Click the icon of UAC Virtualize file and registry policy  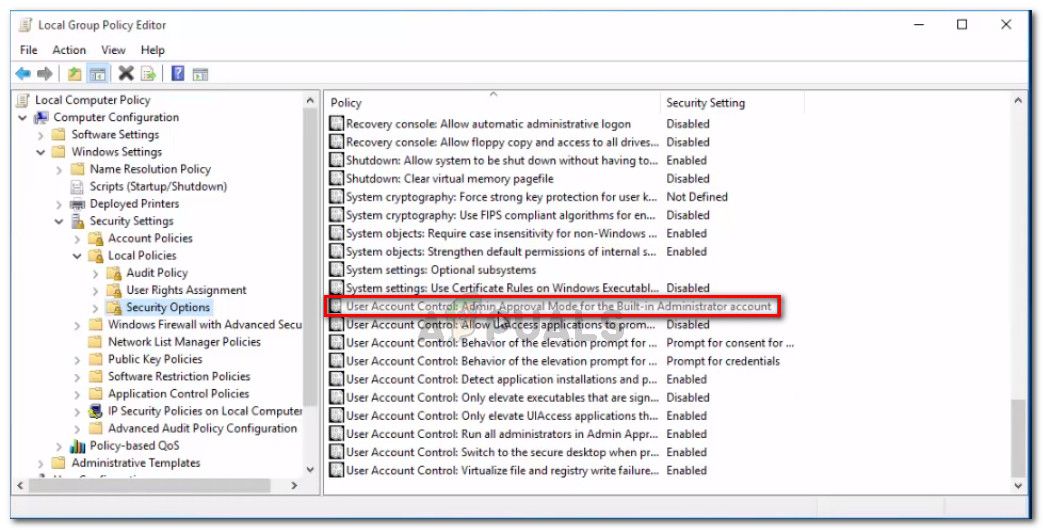(x=337, y=470)
